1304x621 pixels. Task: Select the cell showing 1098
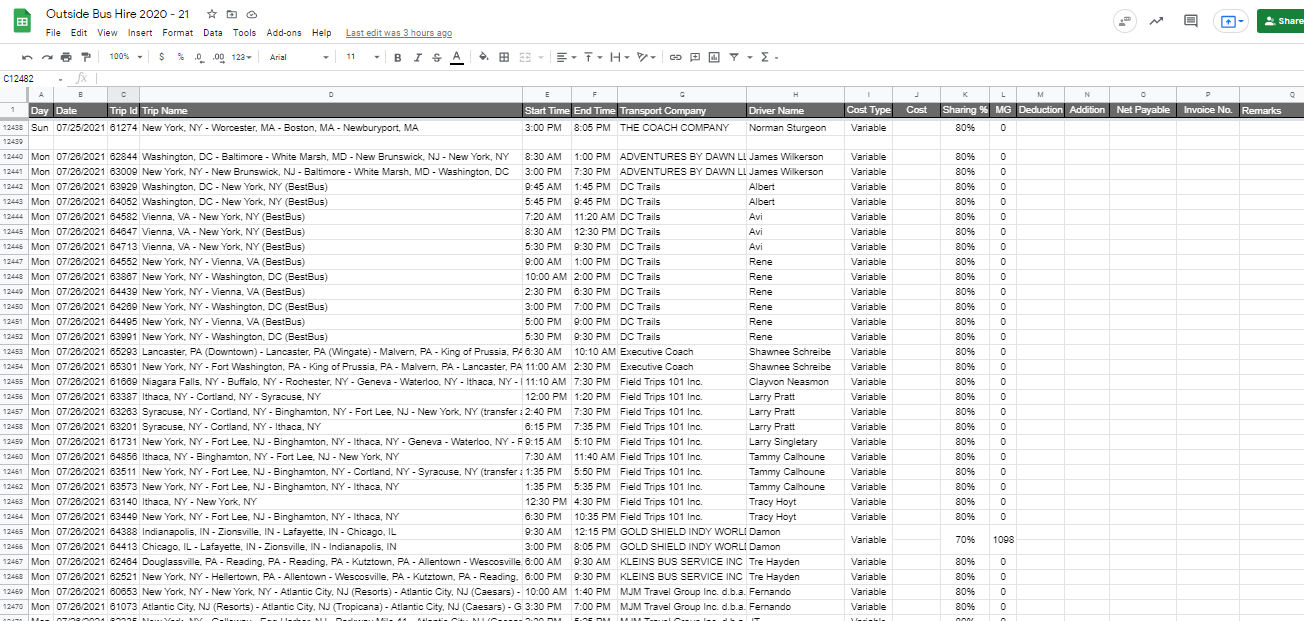(x=1003, y=539)
